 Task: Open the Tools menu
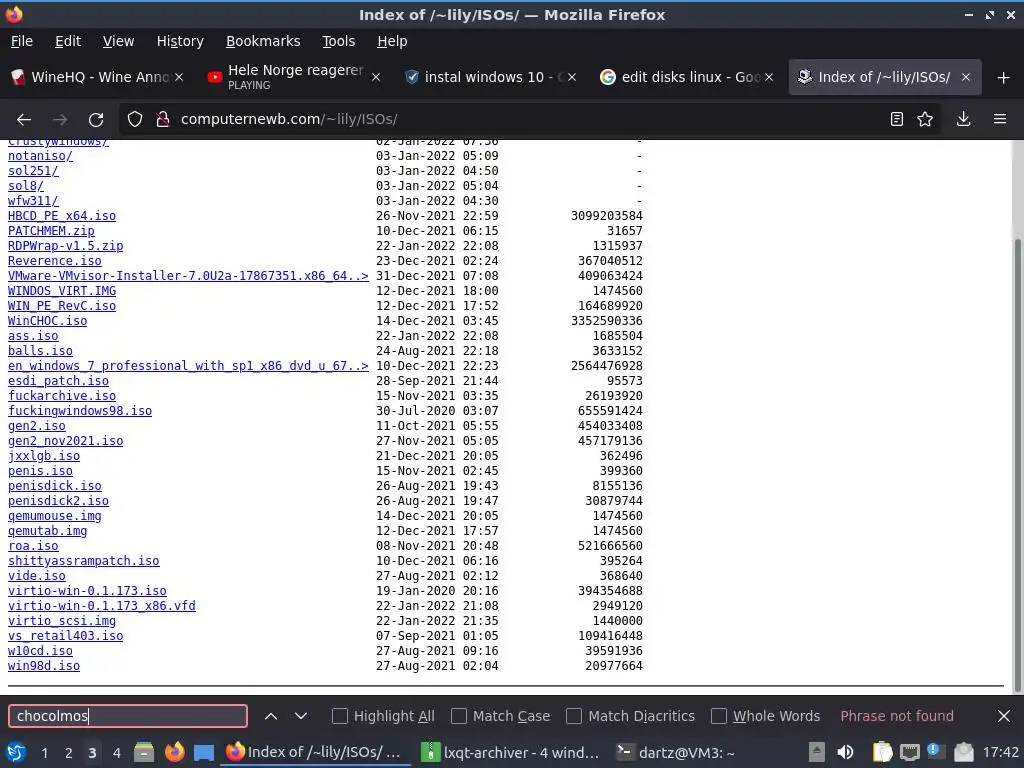[x=338, y=41]
